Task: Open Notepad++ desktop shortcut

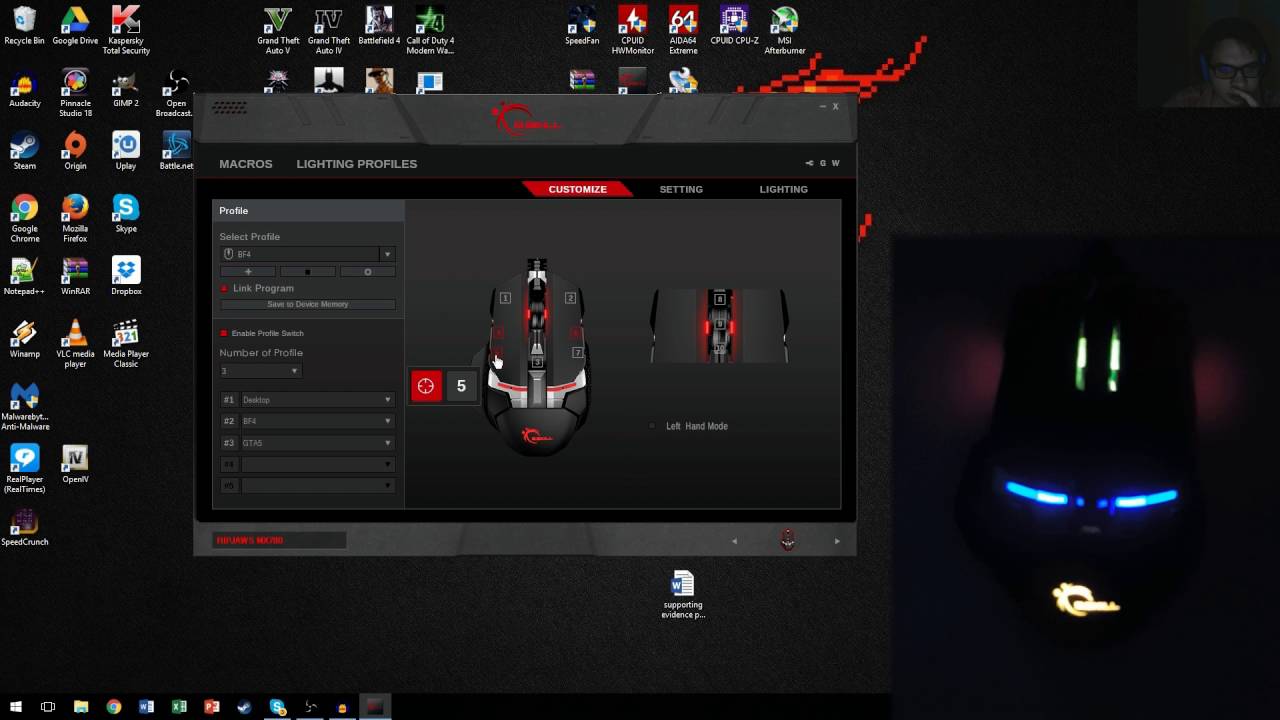Action: point(25,276)
